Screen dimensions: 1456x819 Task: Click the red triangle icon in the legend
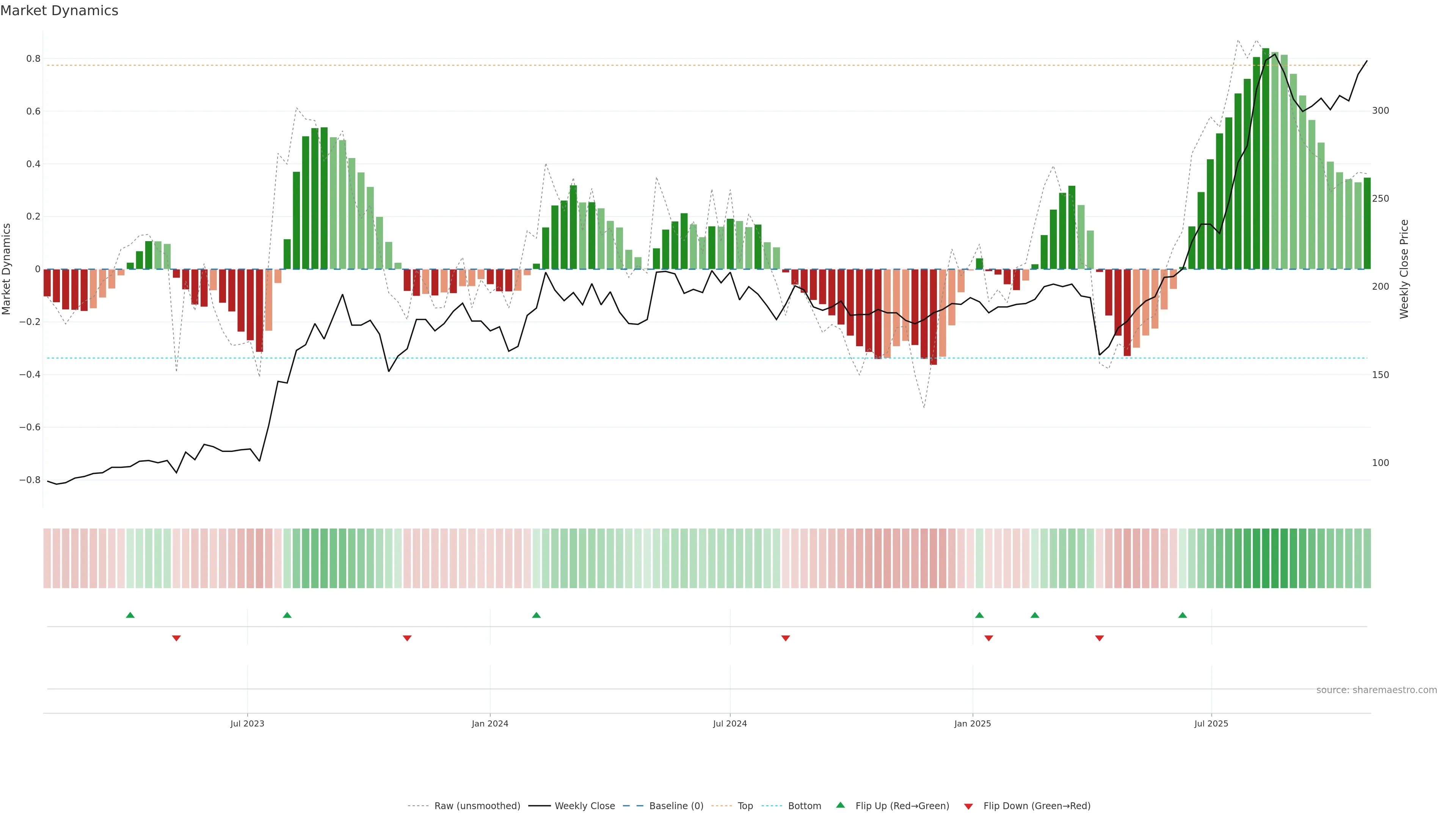pyautogui.click(x=969, y=806)
